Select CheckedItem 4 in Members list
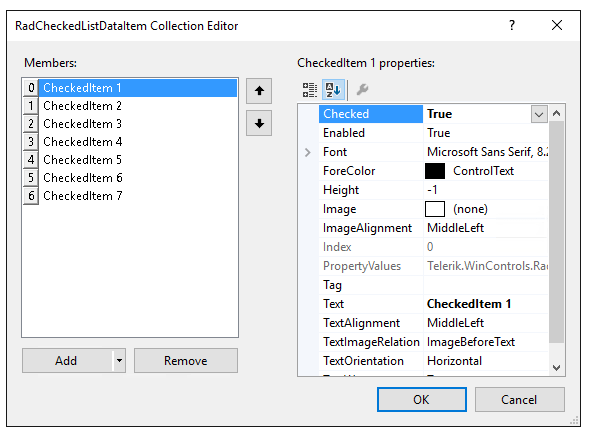This screenshot has height=436, width=591. tap(138, 142)
